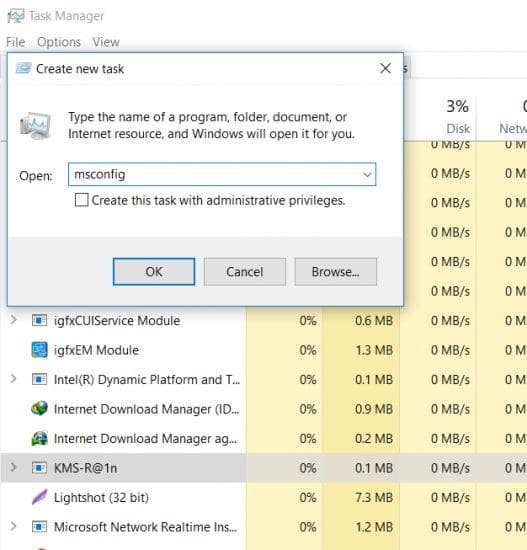The image size is (527, 550).
Task: Click the msconfig Open text field
Action: [222, 174]
